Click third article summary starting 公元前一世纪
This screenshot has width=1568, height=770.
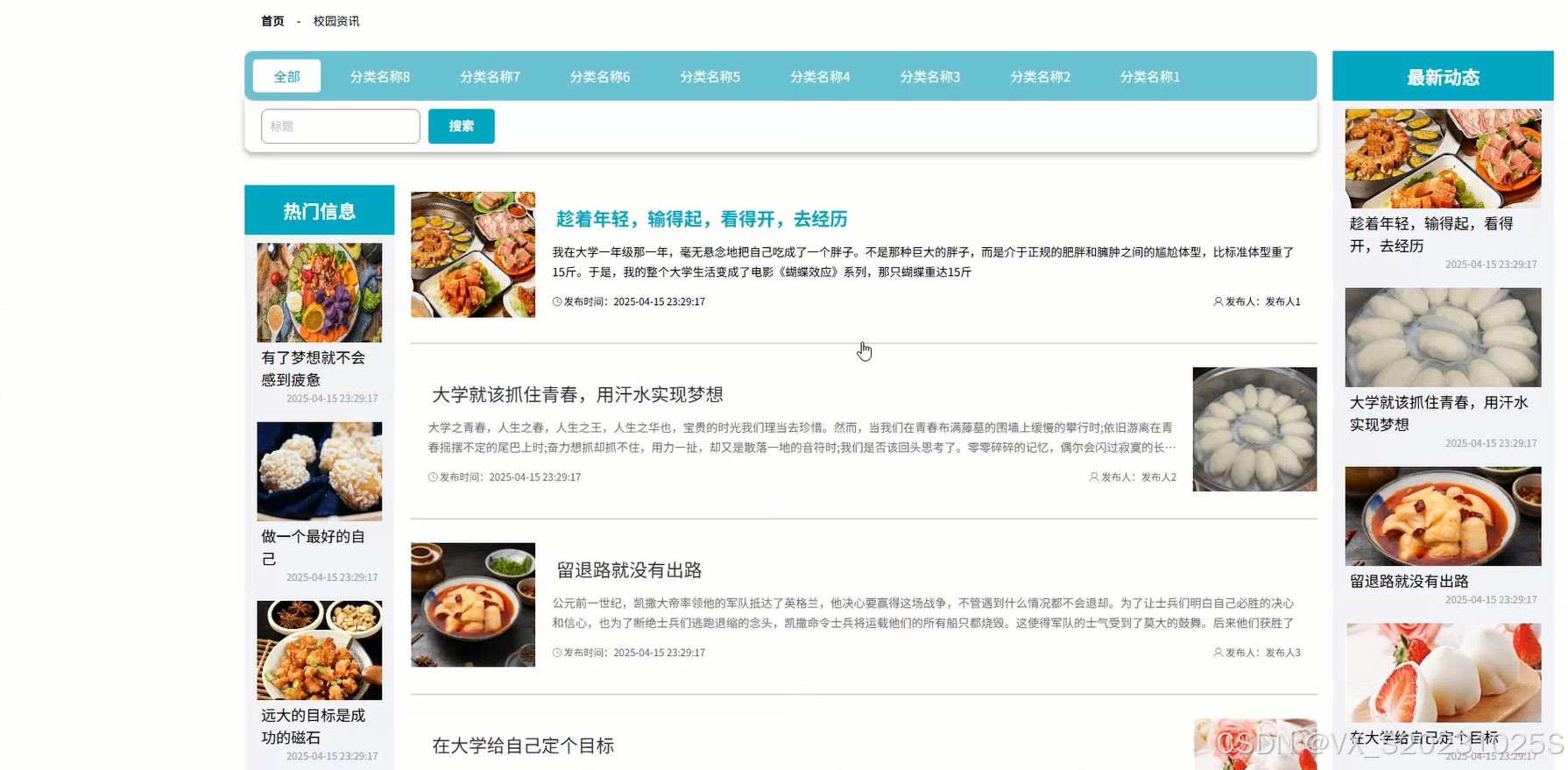pyautogui.click(x=923, y=612)
